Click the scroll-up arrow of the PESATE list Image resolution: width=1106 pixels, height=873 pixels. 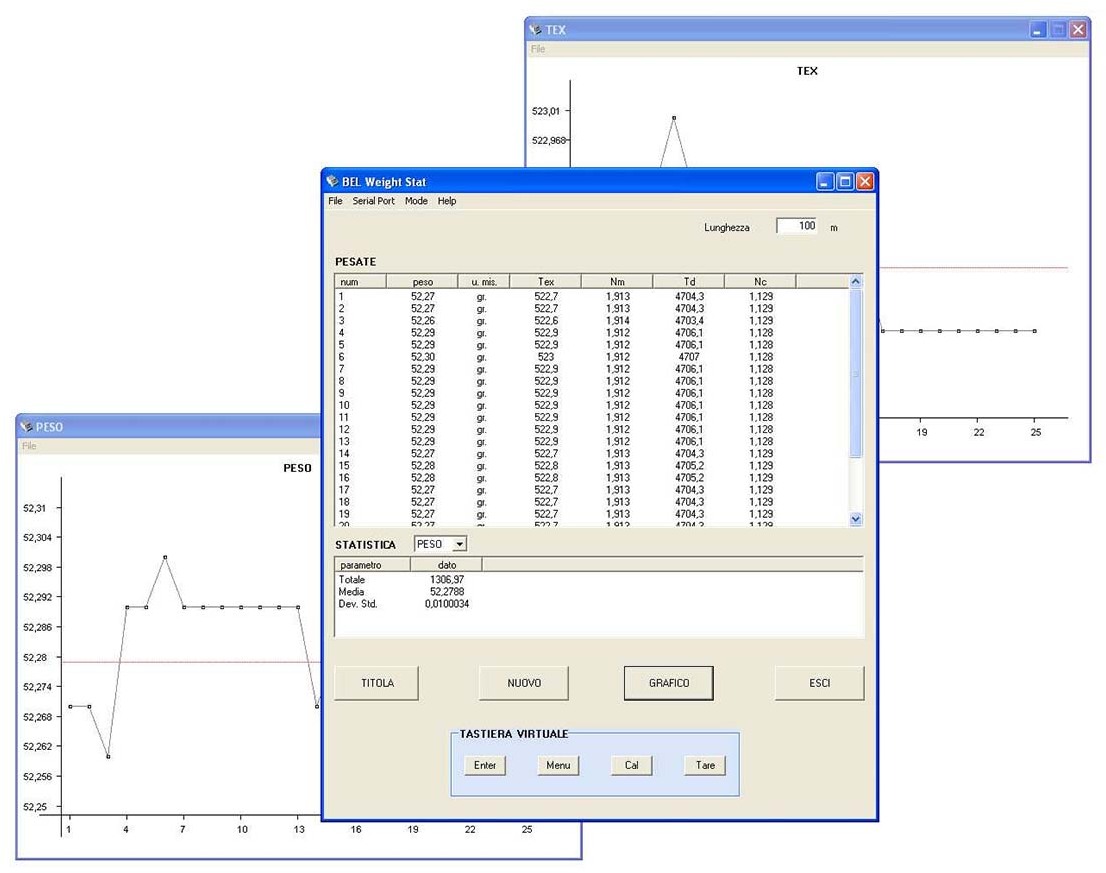click(856, 281)
